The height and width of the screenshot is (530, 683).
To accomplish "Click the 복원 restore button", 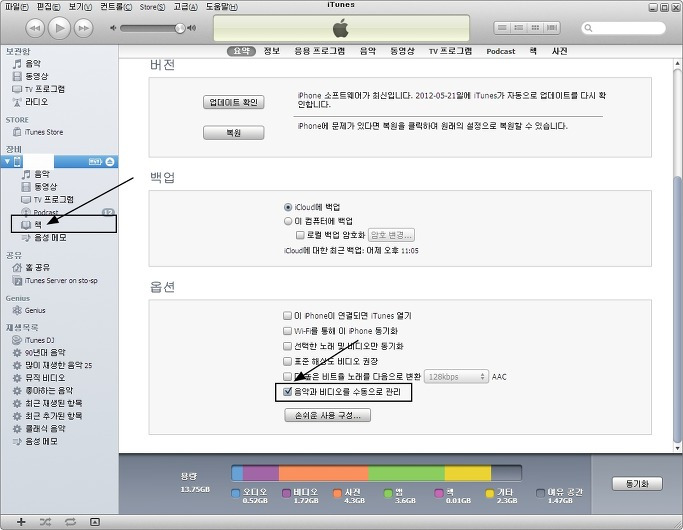I will coord(233,133).
